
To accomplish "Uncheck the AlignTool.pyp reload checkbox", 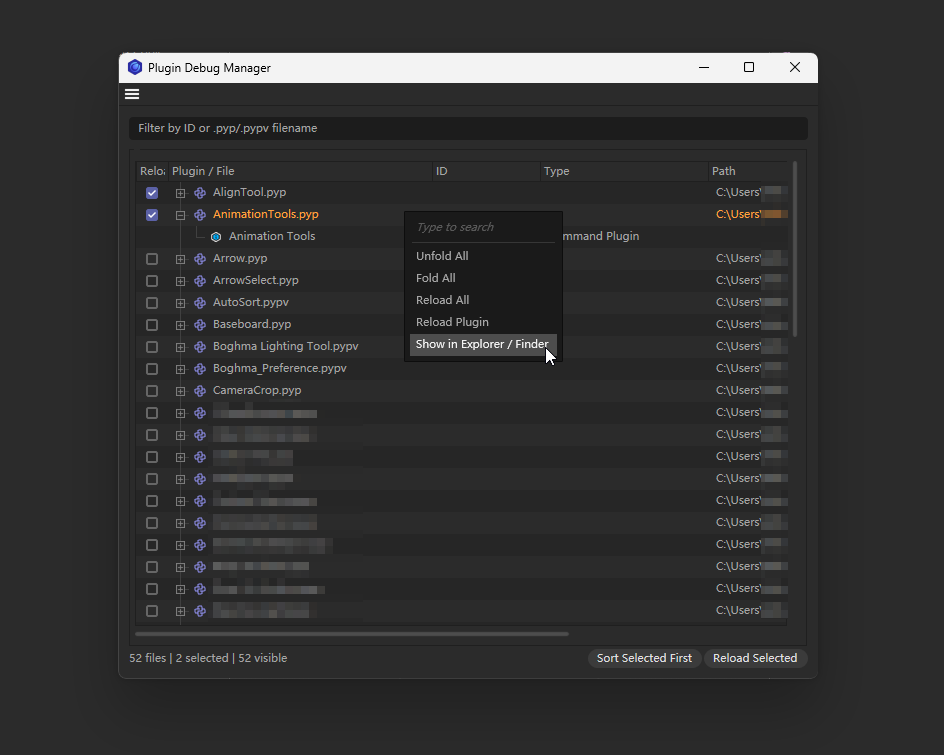I will [x=152, y=193].
